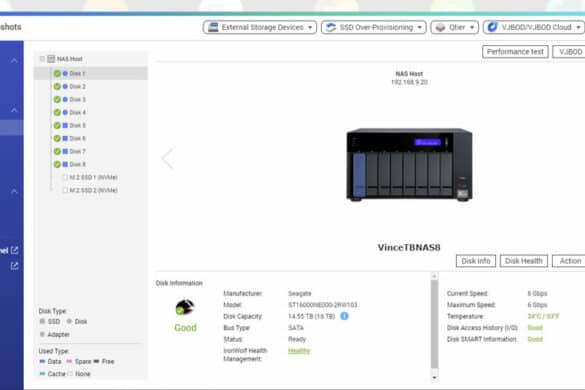Viewport: 585px width, 390px height.
Task: Click the disk information scrollbar thumb
Action: coord(434,324)
